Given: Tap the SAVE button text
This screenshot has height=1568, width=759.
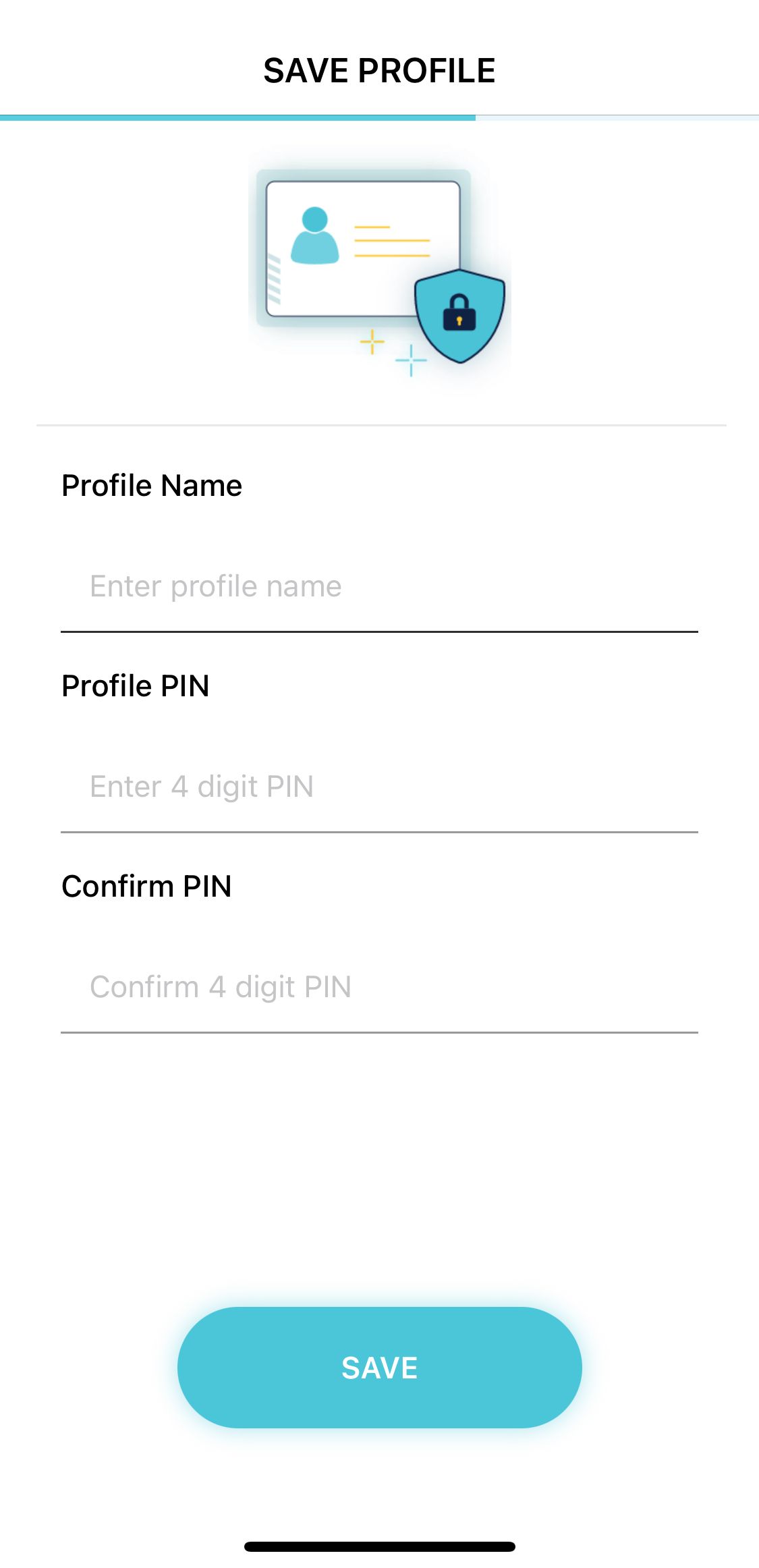Looking at the screenshot, I should click(x=379, y=1368).
